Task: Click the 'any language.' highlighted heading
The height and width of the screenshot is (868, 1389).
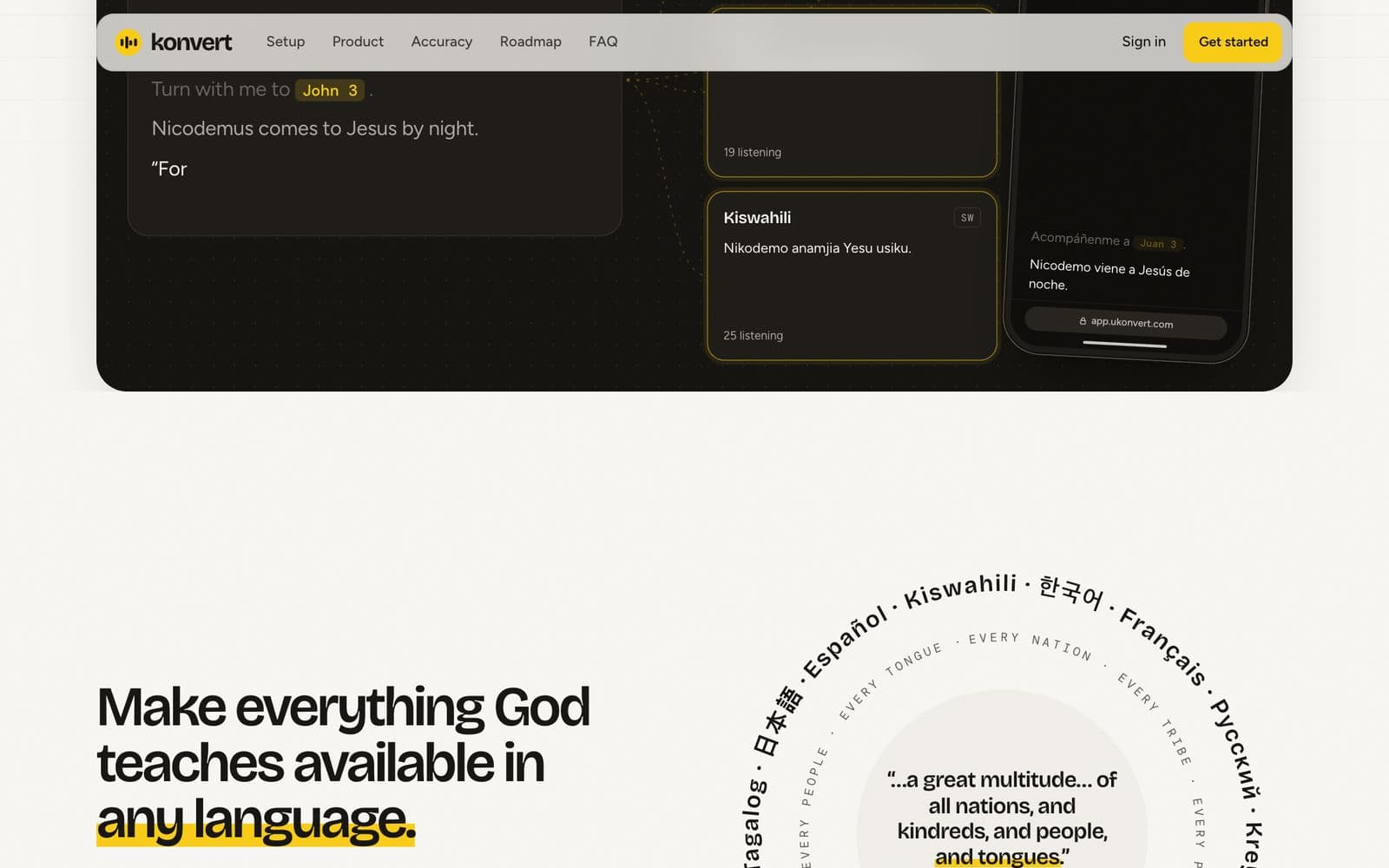Action: [x=256, y=819]
